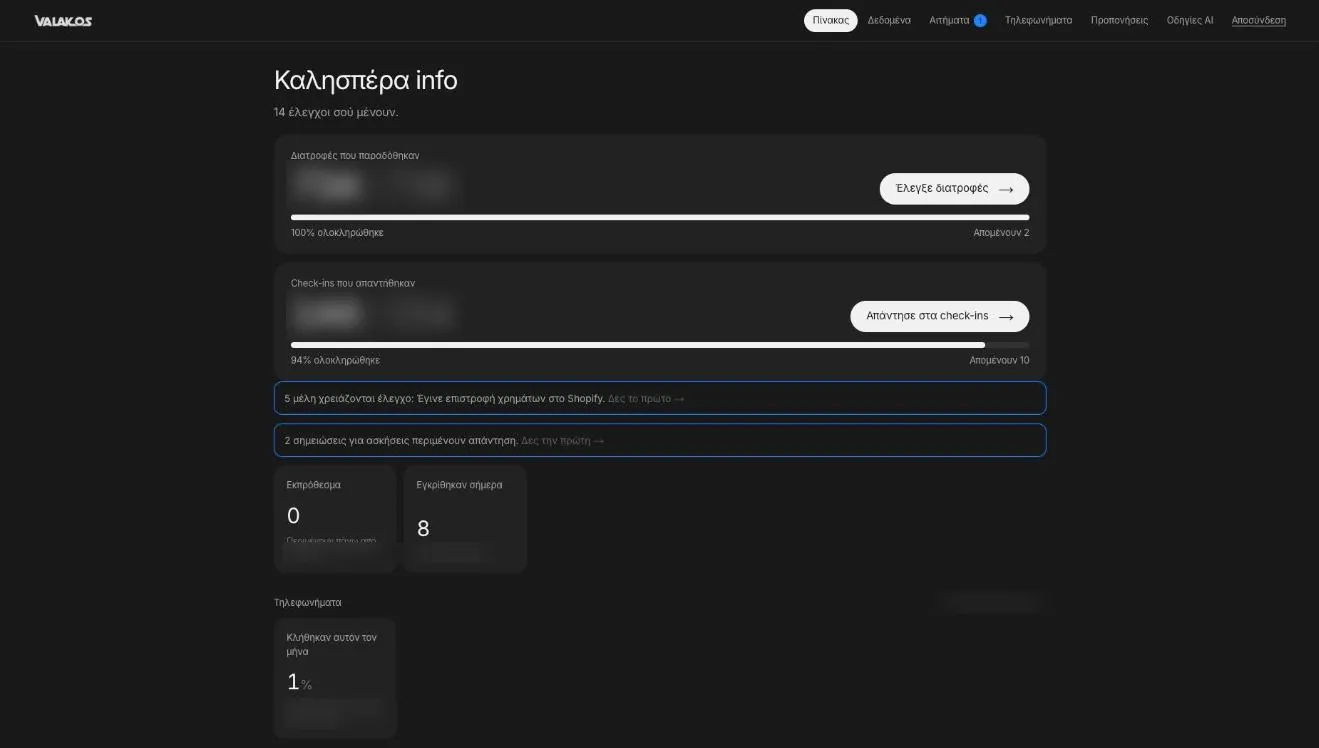Open the Πίνακας tab
Viewport: 1319px width, 748px height.
click(830, 20)
